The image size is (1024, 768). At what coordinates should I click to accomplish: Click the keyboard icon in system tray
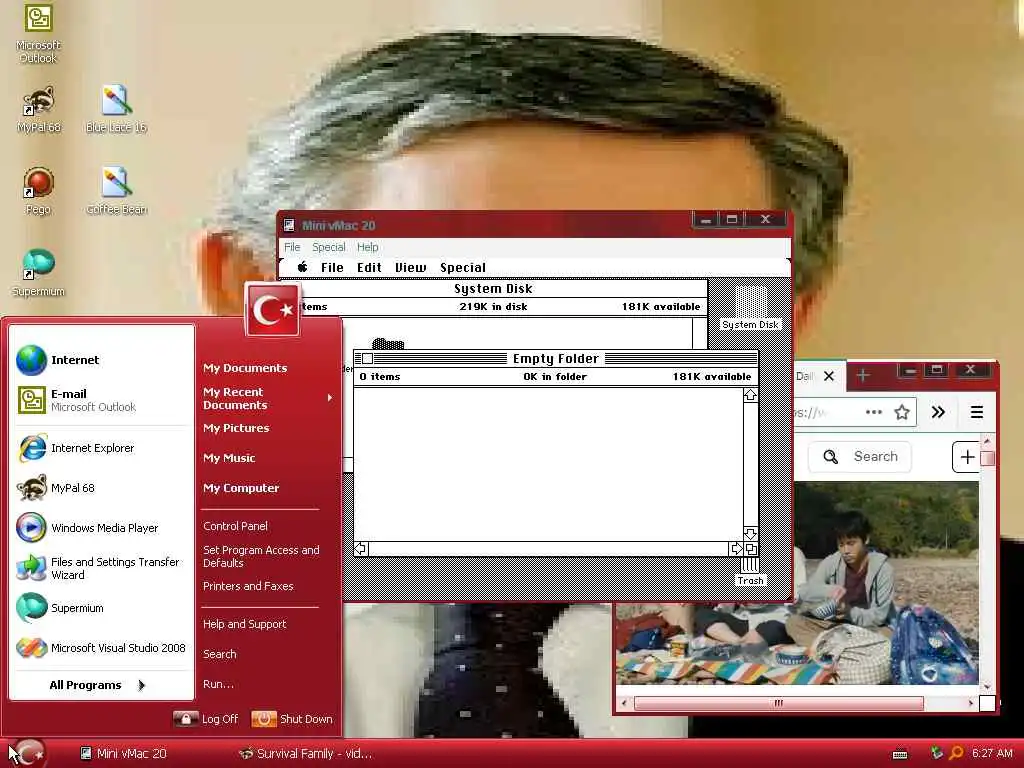click(900, 754)
